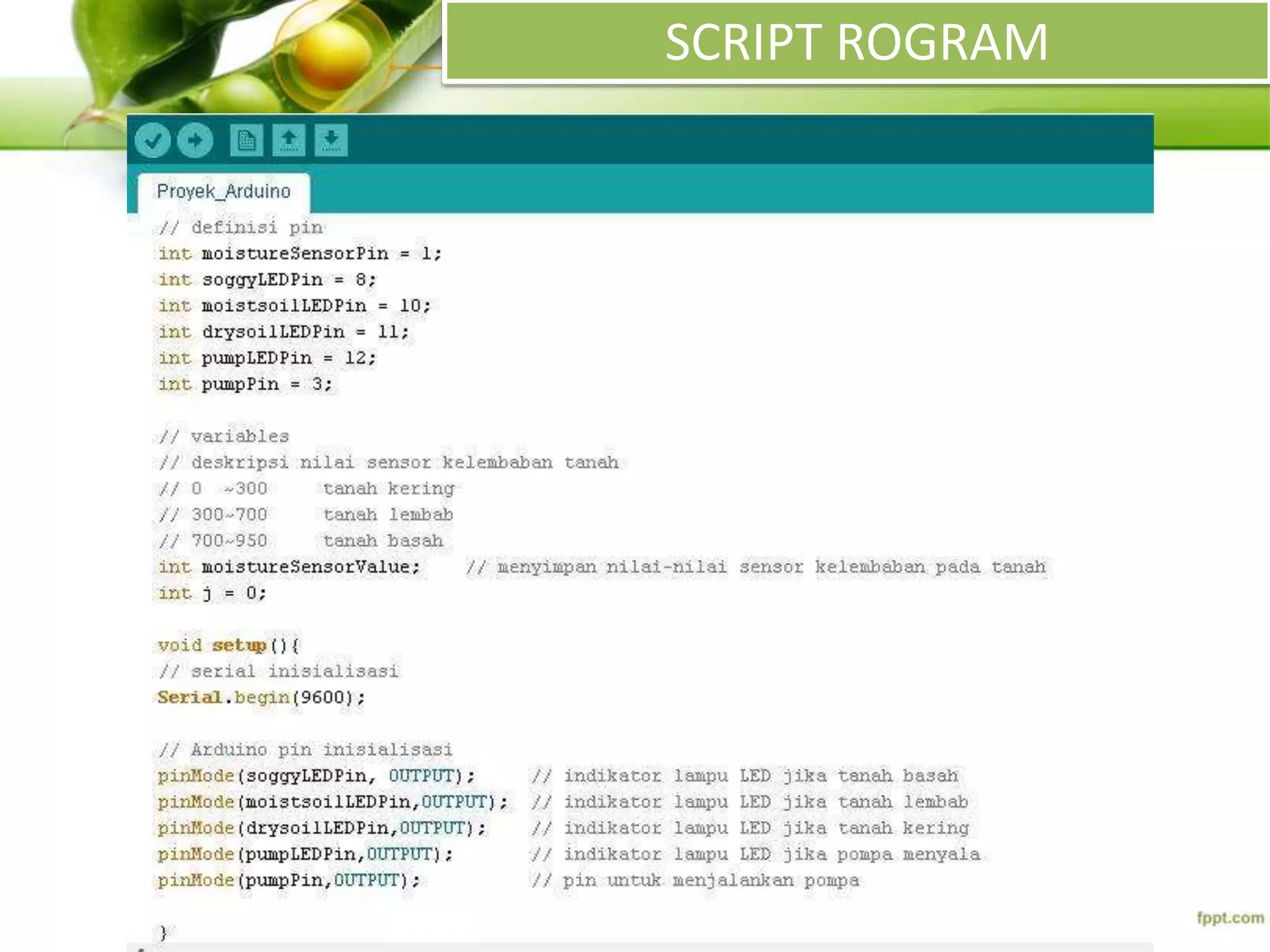Click '// Arduino pin inisialisasi' comment
Screen dimensions: 1270x952
click(305, 749)
